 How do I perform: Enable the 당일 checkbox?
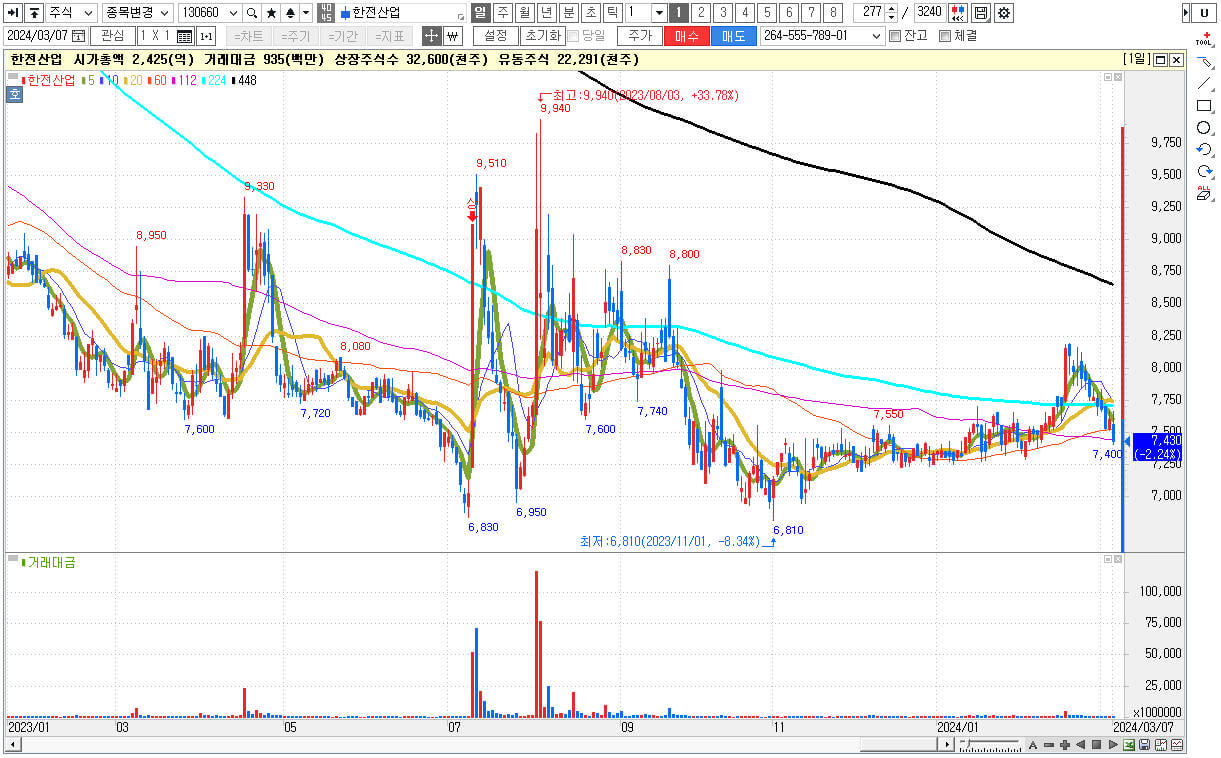[x=574, y=36]
